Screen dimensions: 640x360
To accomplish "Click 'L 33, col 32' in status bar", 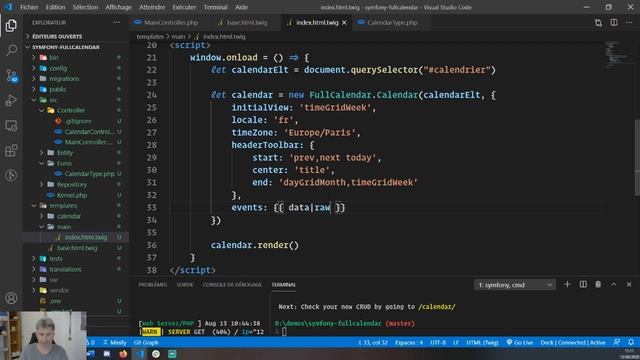I will pos(373,342).
